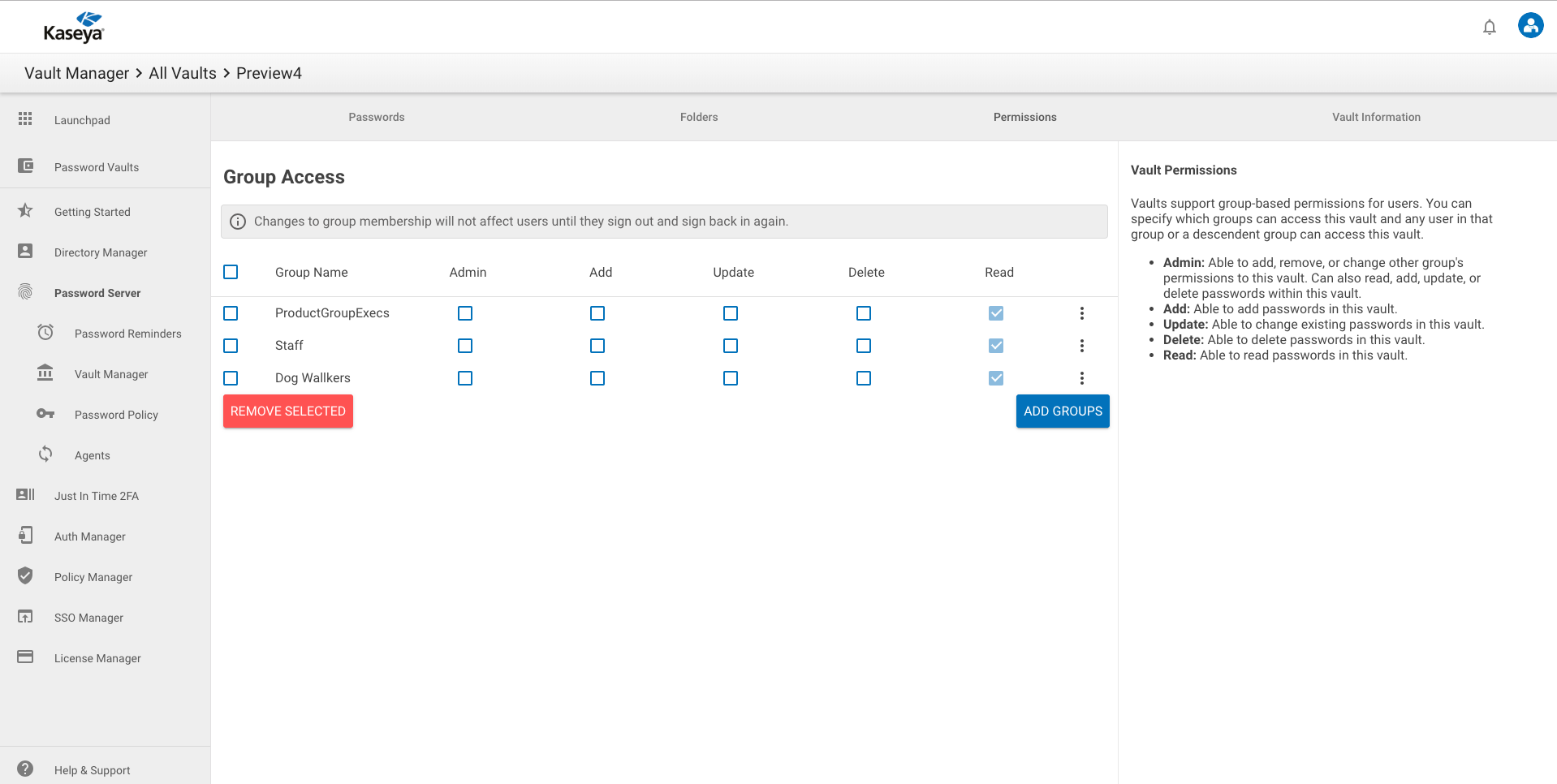Click the info icon in the membership notice
The image size is (1557, 784).
coord(238,222)
